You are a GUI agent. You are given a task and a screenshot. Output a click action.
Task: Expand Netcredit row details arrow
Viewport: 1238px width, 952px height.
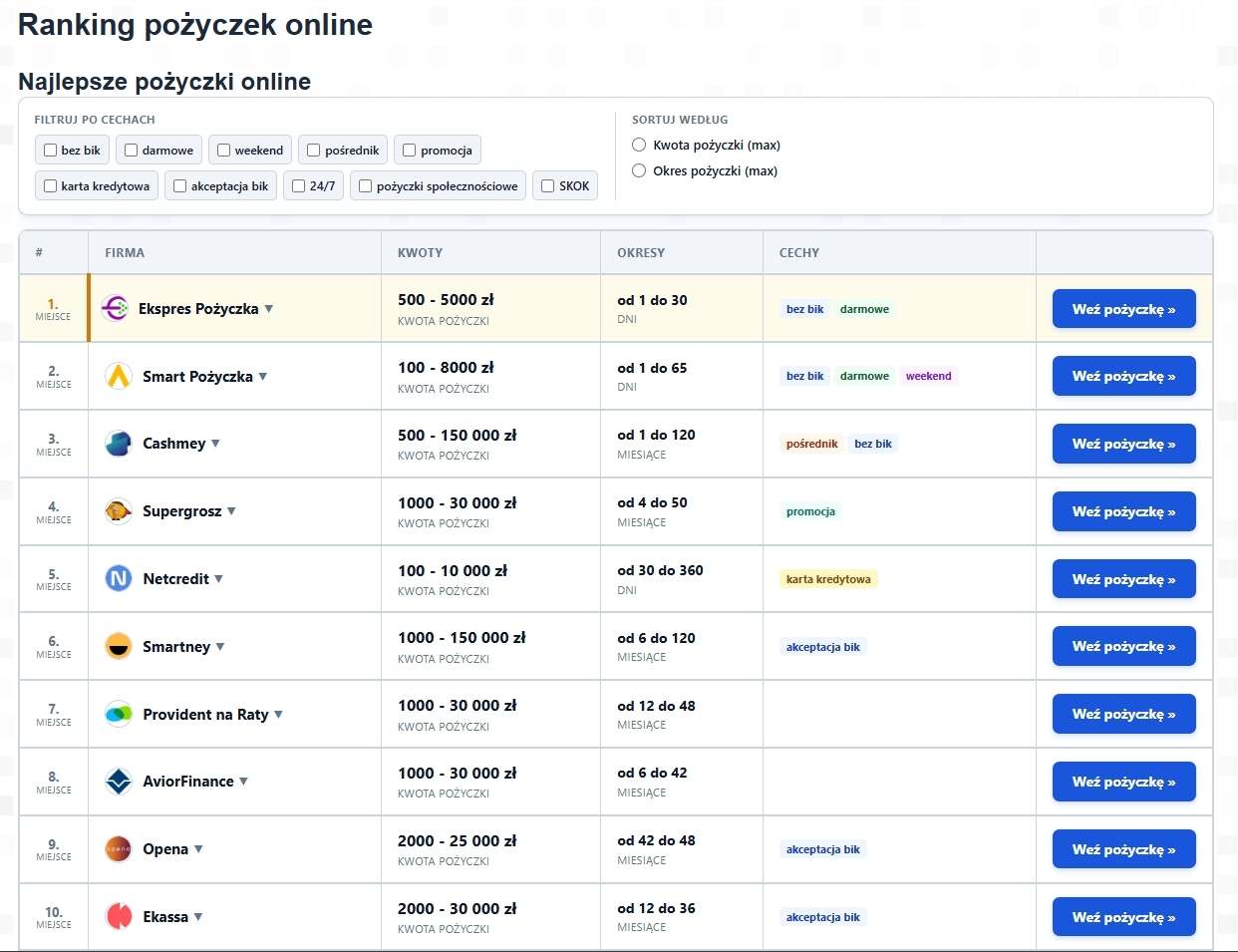(x=218, y=579)
